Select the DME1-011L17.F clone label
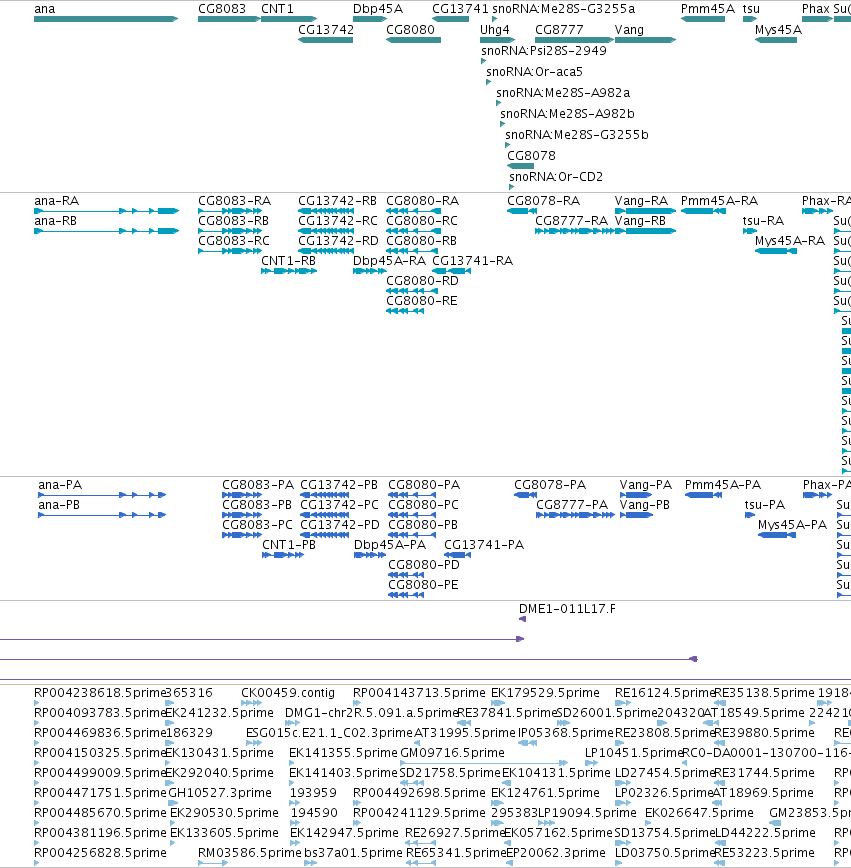Viewport: 851px width, 868px height. coord(567,609)
